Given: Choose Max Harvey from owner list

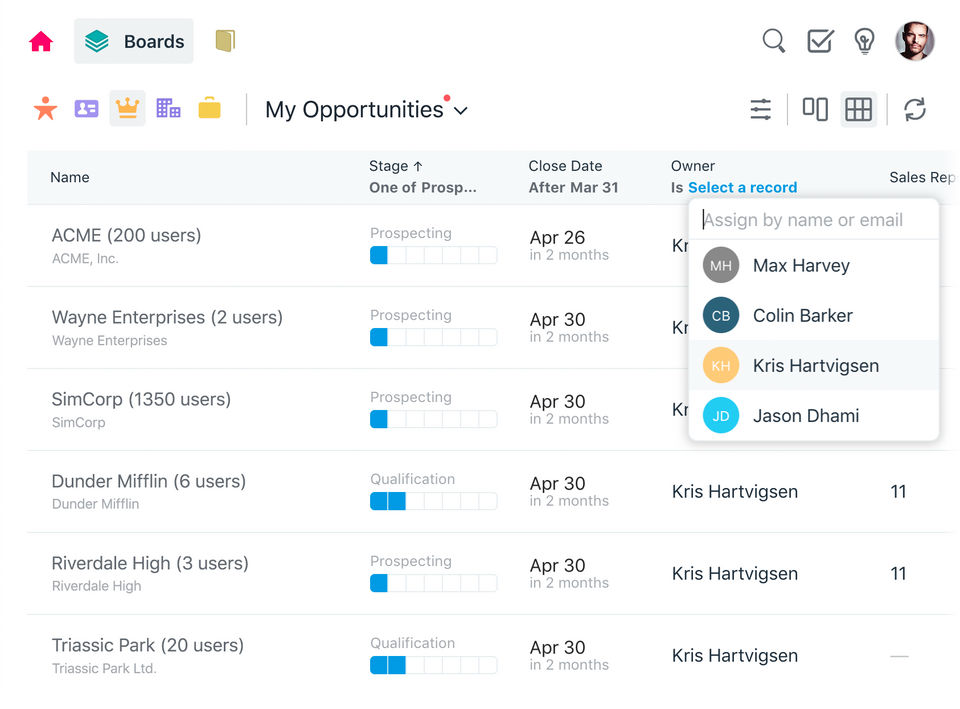Looking at the screenshot, I should [x=814, y=265].
